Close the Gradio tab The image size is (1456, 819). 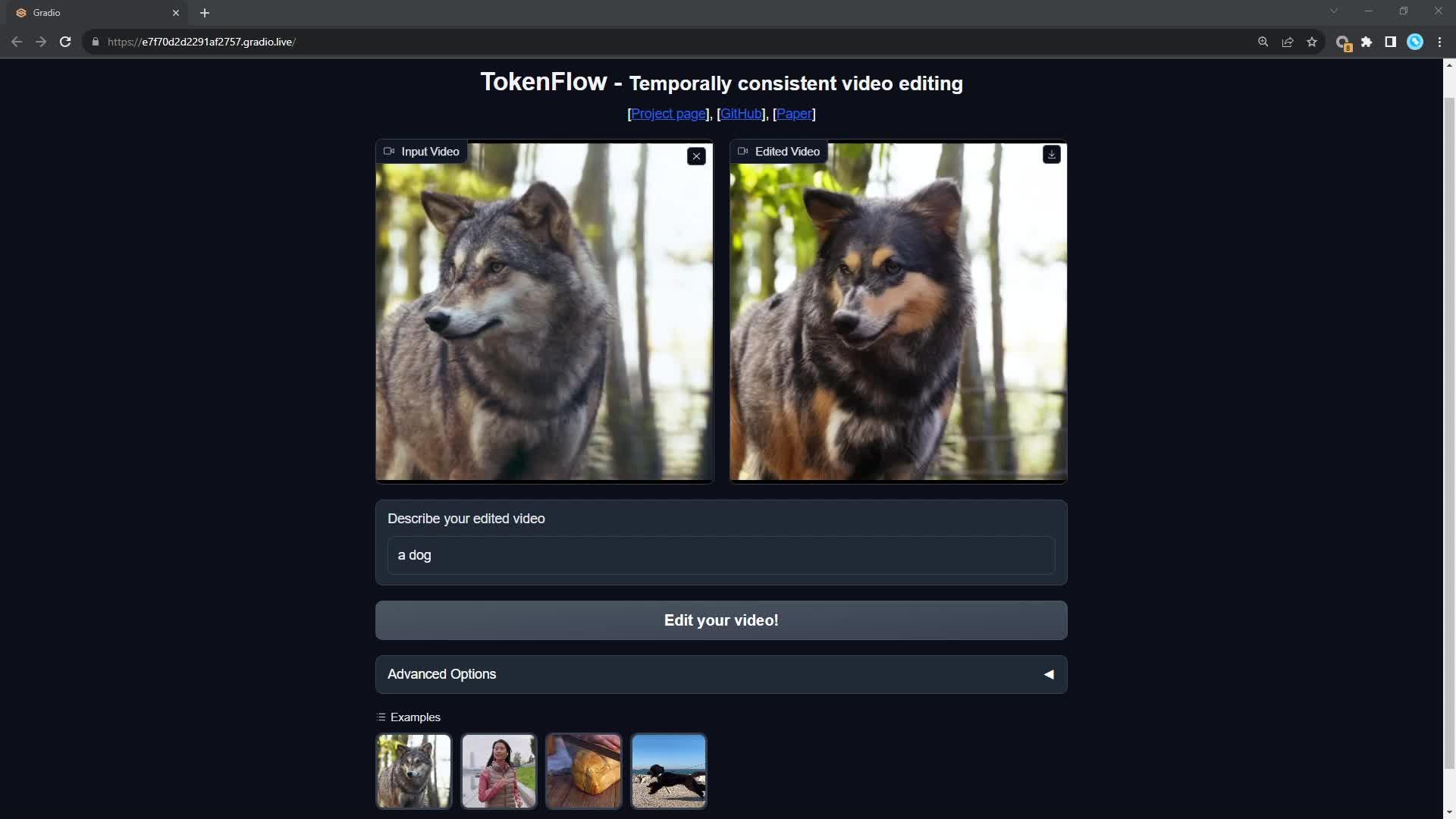point(176,13)
